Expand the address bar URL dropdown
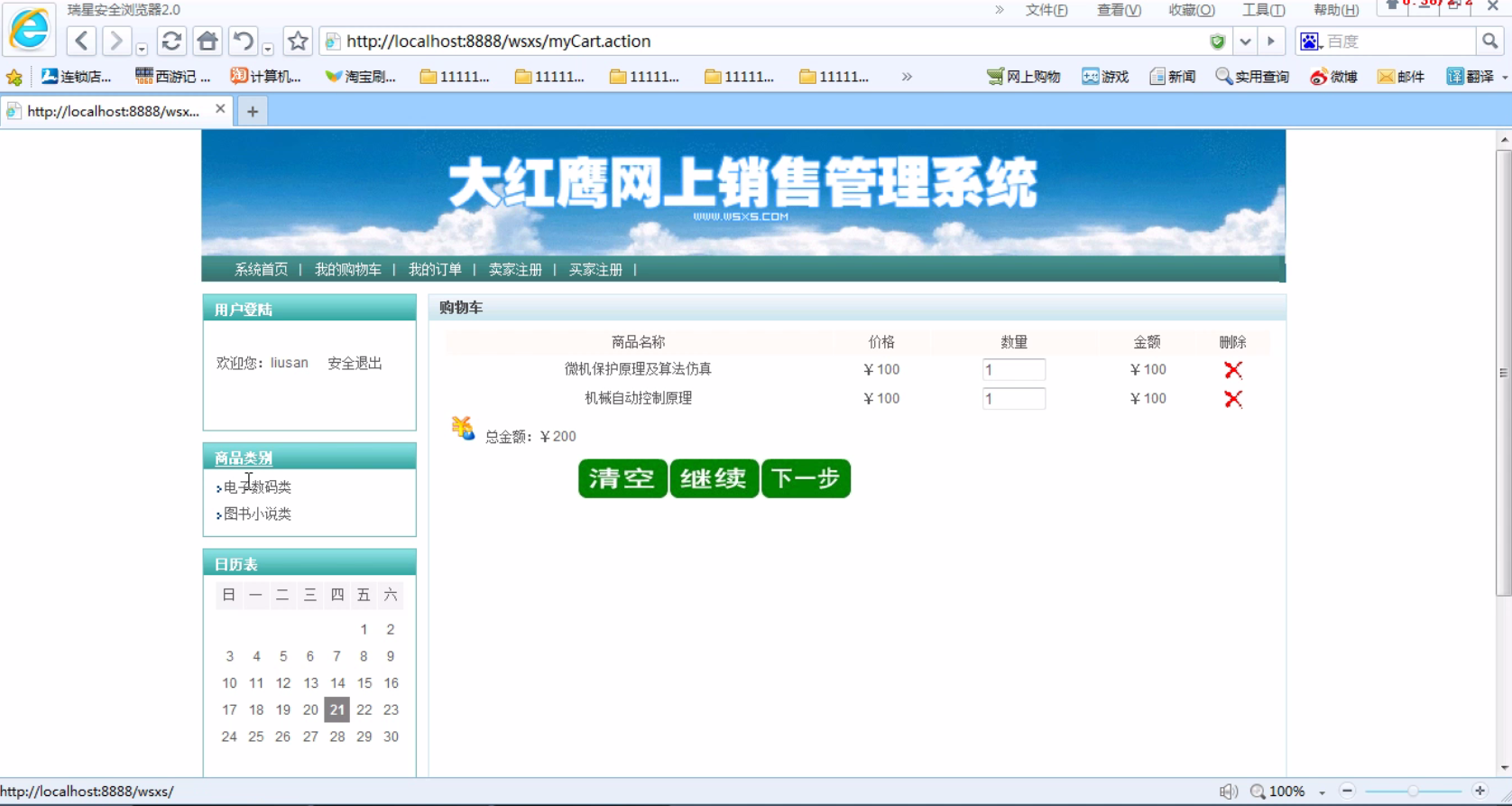The width and height of the screenshot is (1512, 806). (1245, 42)
